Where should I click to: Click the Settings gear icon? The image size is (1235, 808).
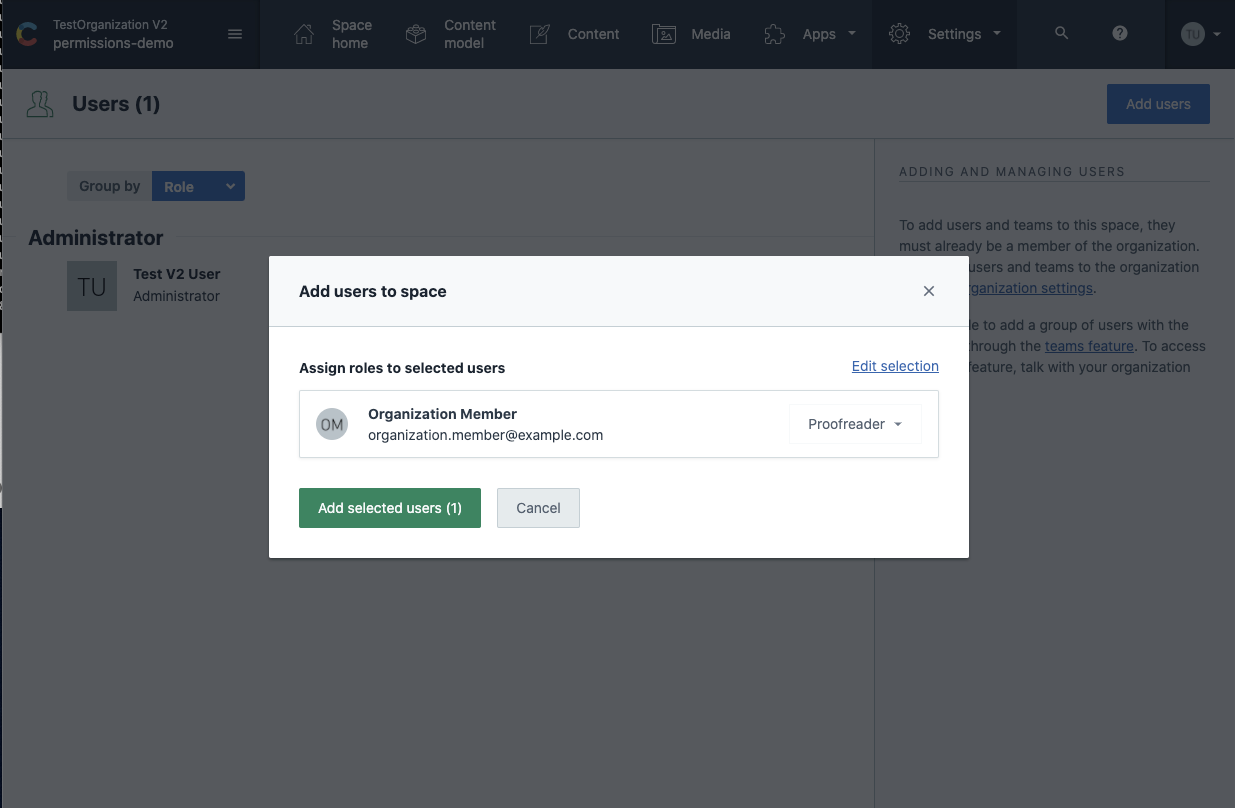click(x=899, y=34)
